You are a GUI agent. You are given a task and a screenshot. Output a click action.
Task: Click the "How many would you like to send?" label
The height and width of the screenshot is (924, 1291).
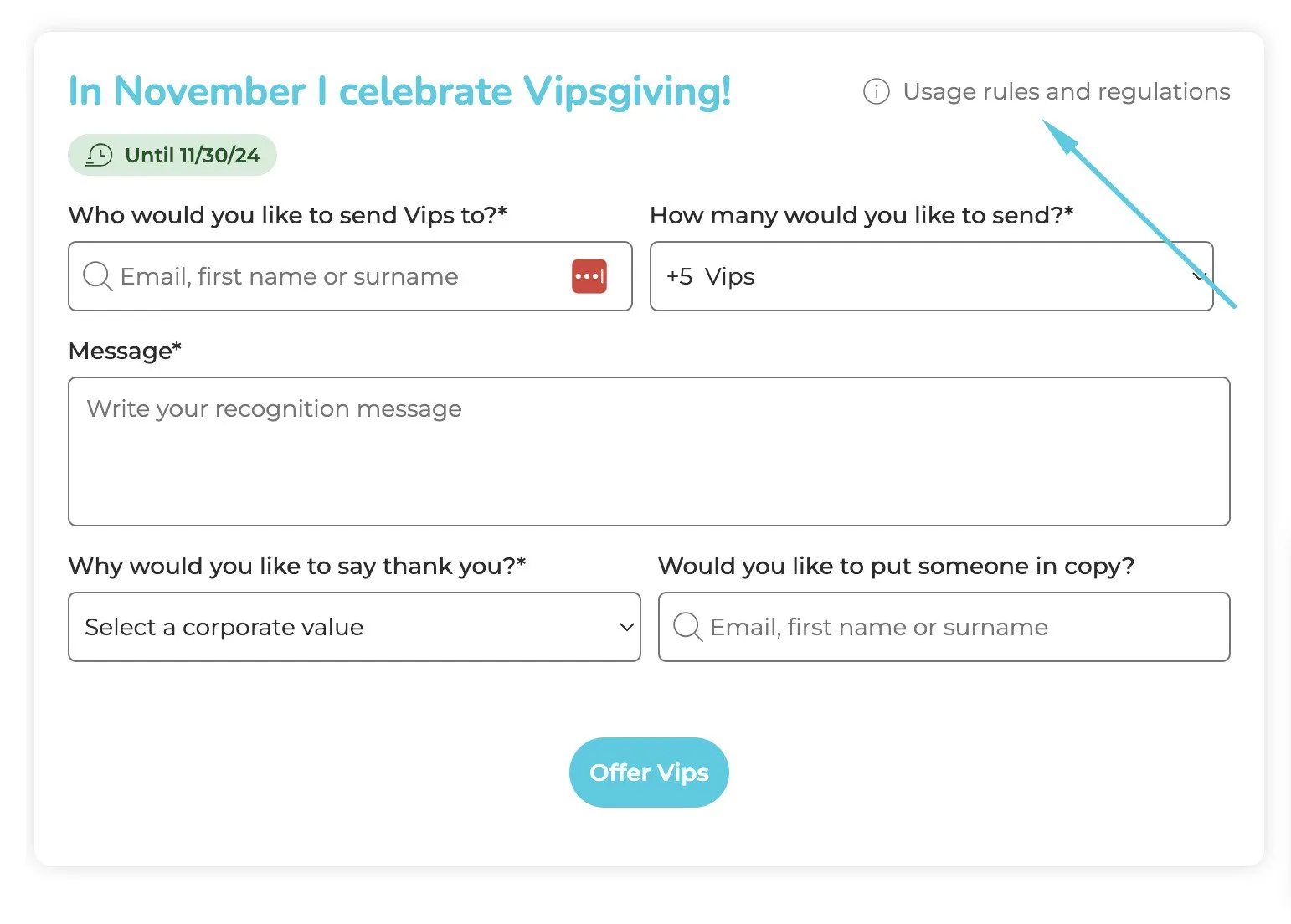point(861,215)
